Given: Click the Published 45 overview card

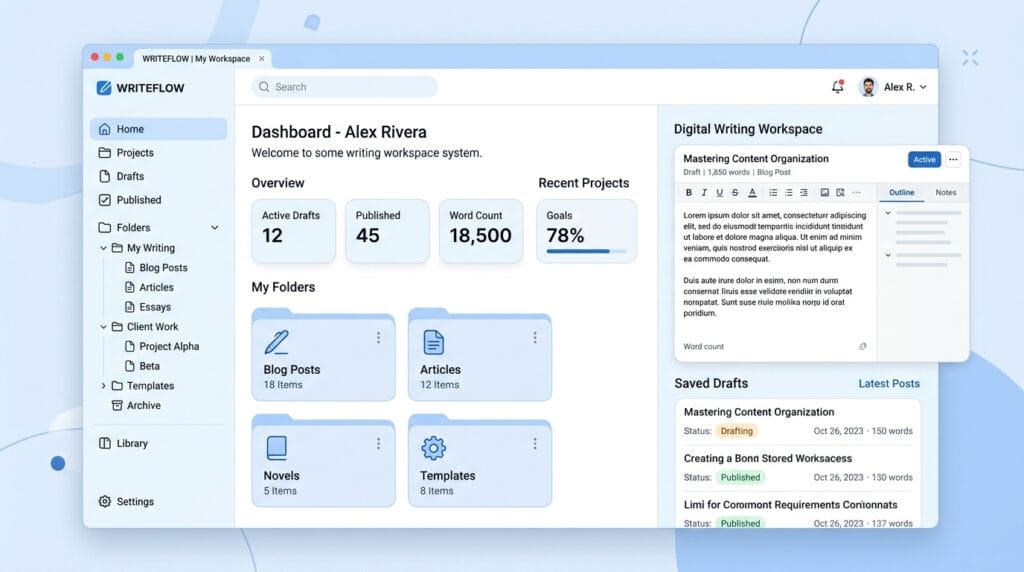Looking at the screenshot, I should click(x=387, y=231).
